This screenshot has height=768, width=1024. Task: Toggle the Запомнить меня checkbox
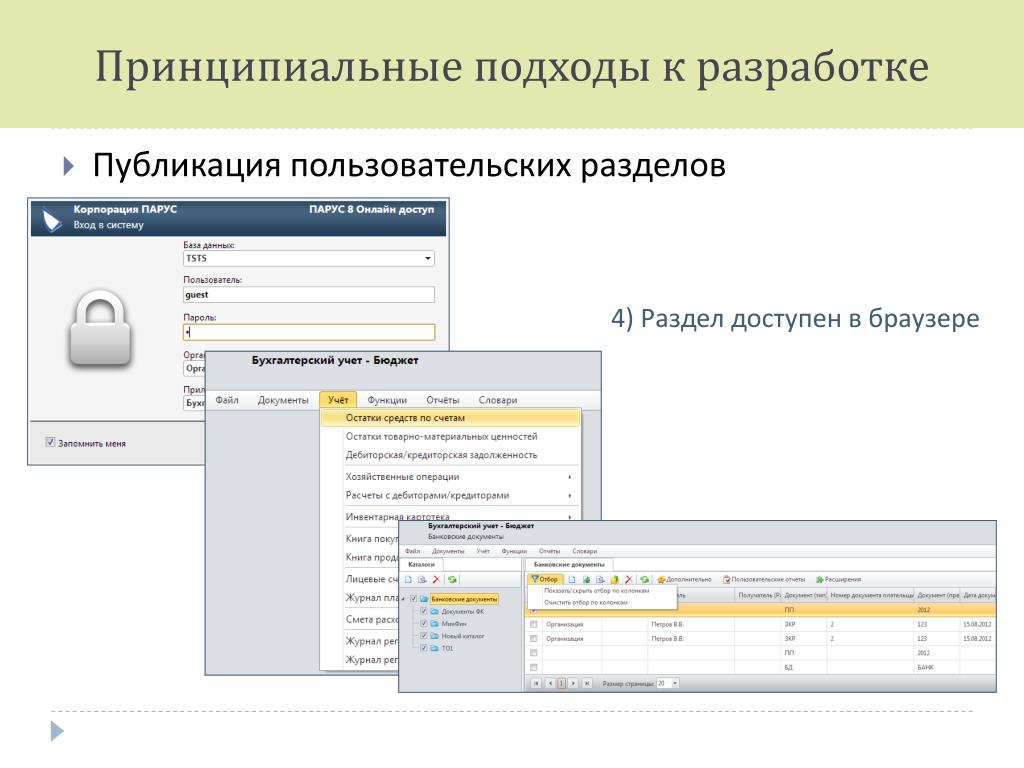pos(50,442)
